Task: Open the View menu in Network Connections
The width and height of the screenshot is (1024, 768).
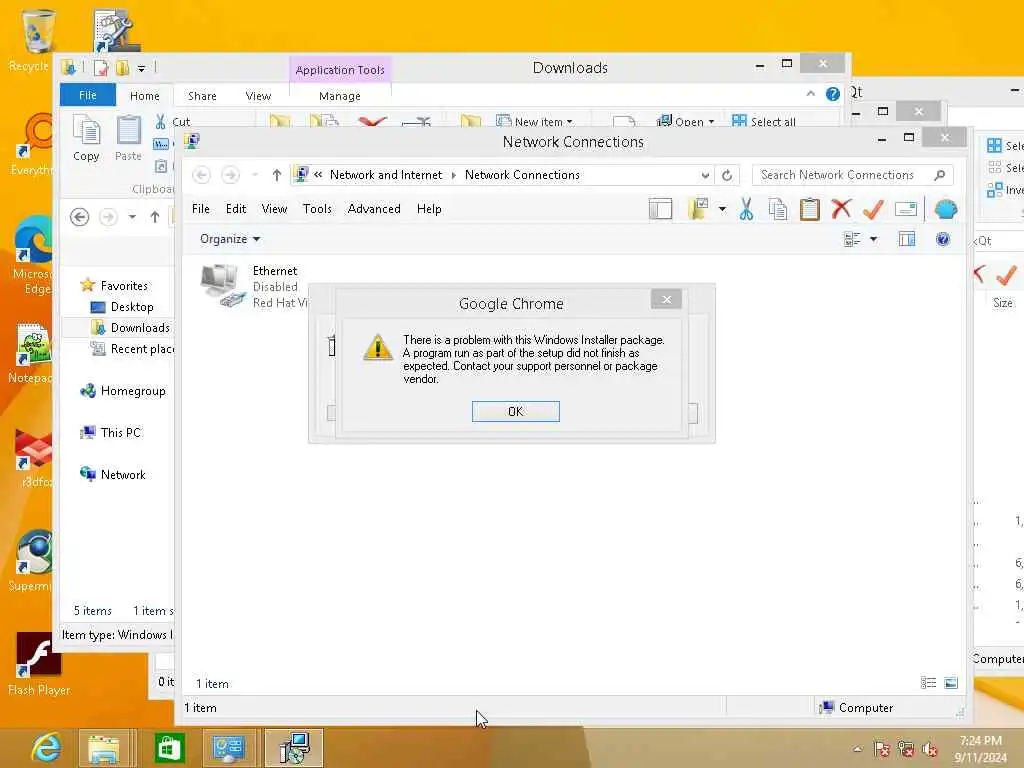Action: point(274,209)
